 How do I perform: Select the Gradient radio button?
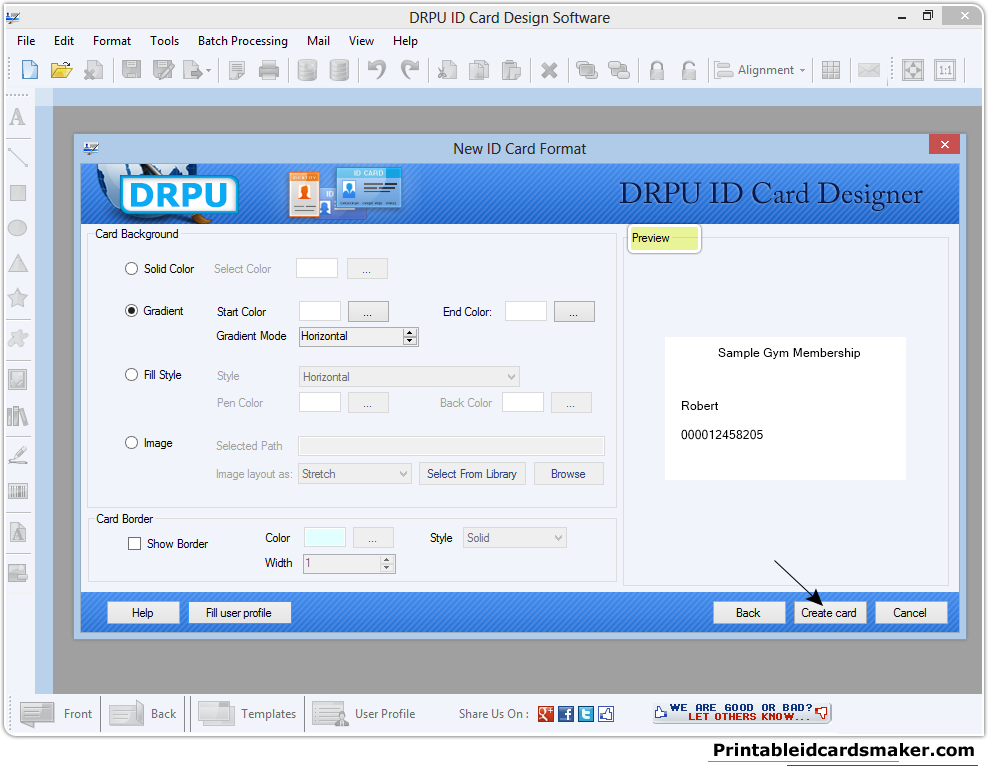[x=131, y=311]
